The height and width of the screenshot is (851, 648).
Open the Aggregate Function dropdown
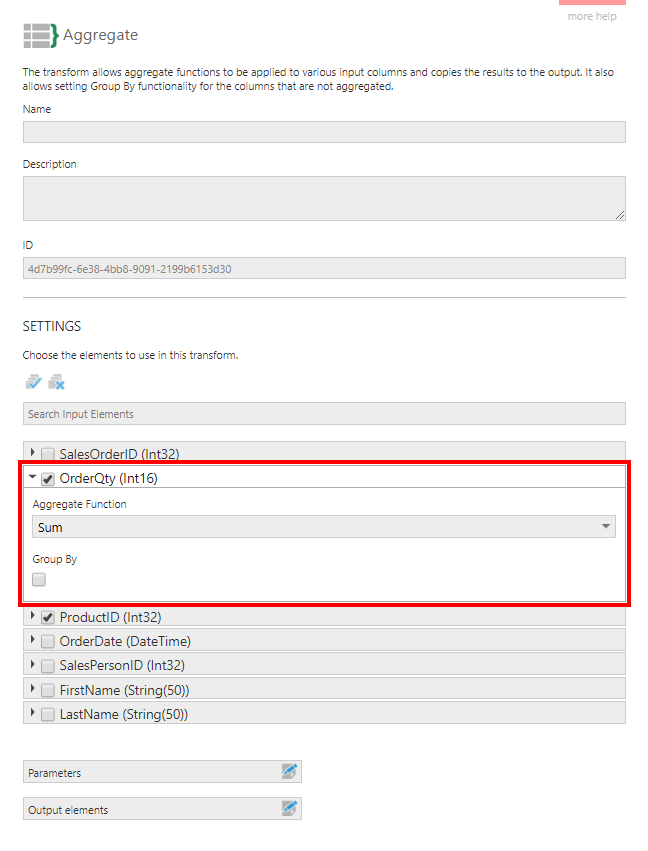323,527
